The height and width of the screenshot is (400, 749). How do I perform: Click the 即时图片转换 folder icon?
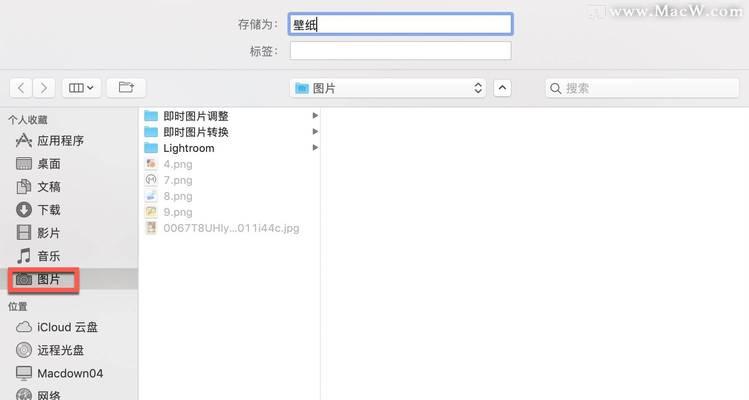point(151,131)
